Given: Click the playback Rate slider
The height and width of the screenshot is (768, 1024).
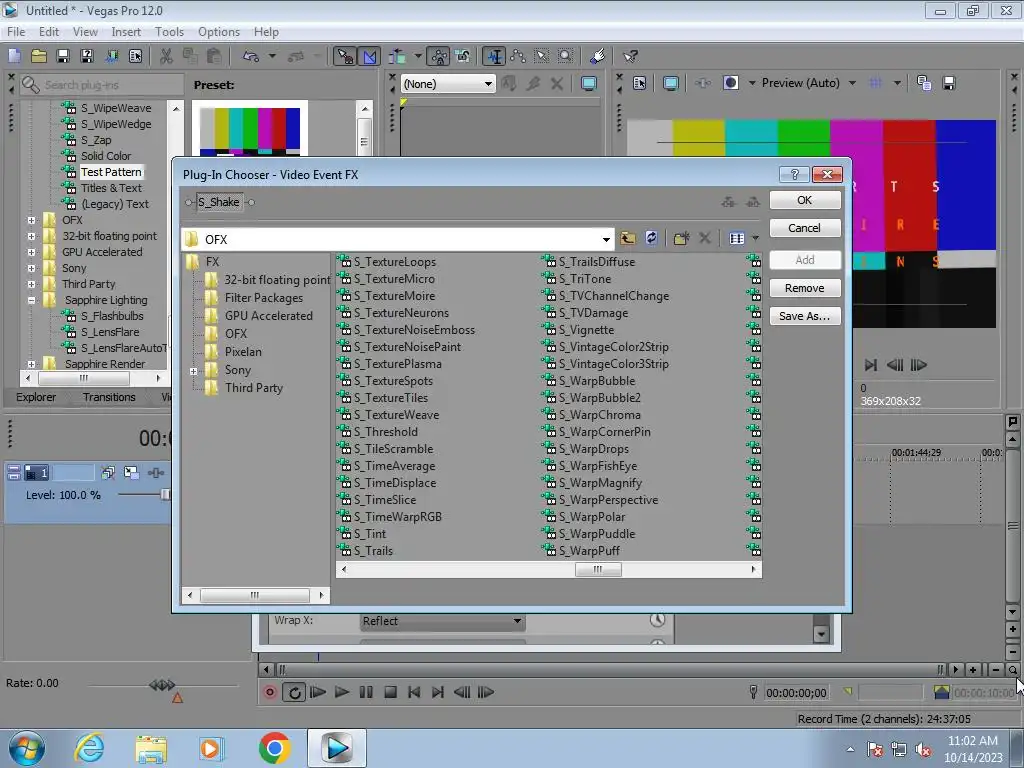Looking at the screenshot, I should pos(162,684).
